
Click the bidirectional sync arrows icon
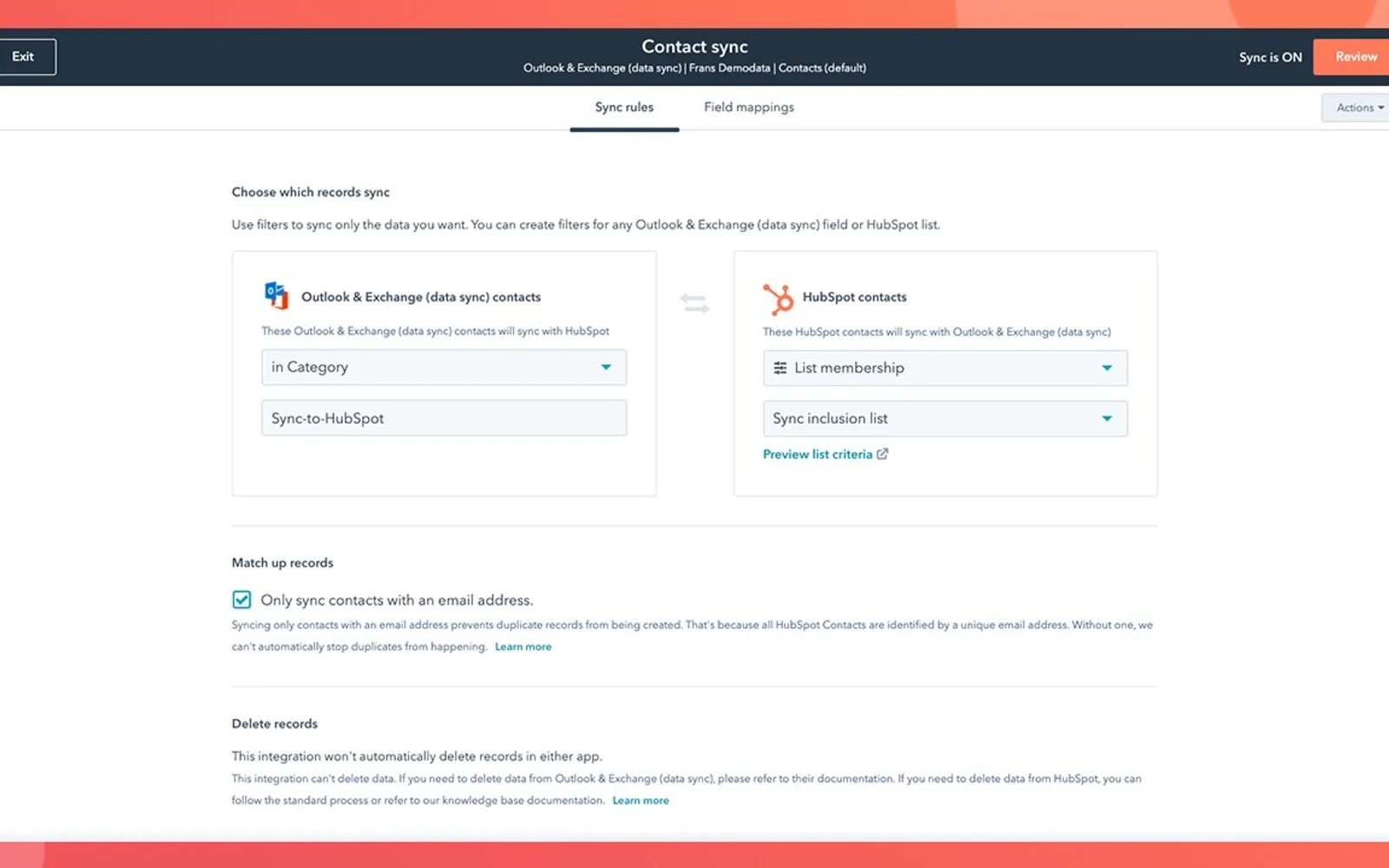click(x=694, y=303)
